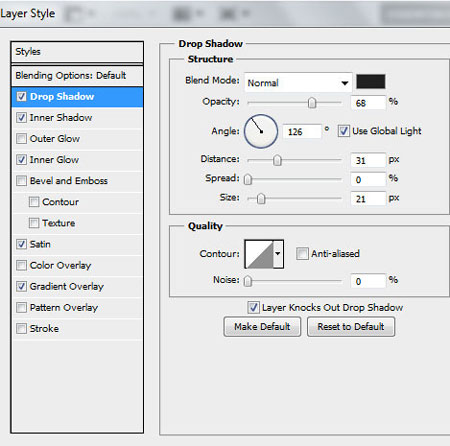Click the Noise value field
Screen dimensions: 450x446
[x=368, y=281]
